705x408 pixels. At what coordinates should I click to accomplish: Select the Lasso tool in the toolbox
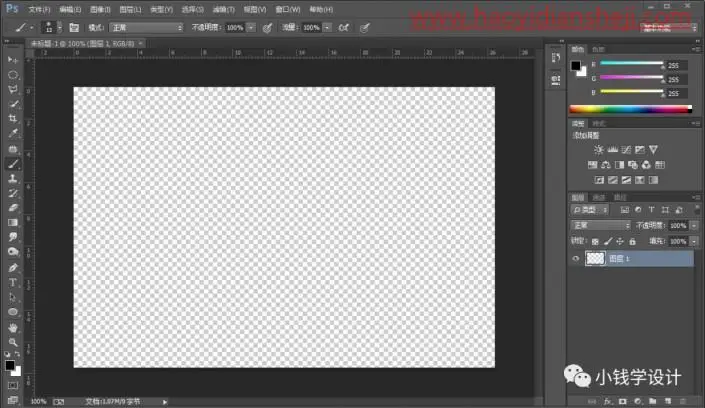click(x=13, y=90)
